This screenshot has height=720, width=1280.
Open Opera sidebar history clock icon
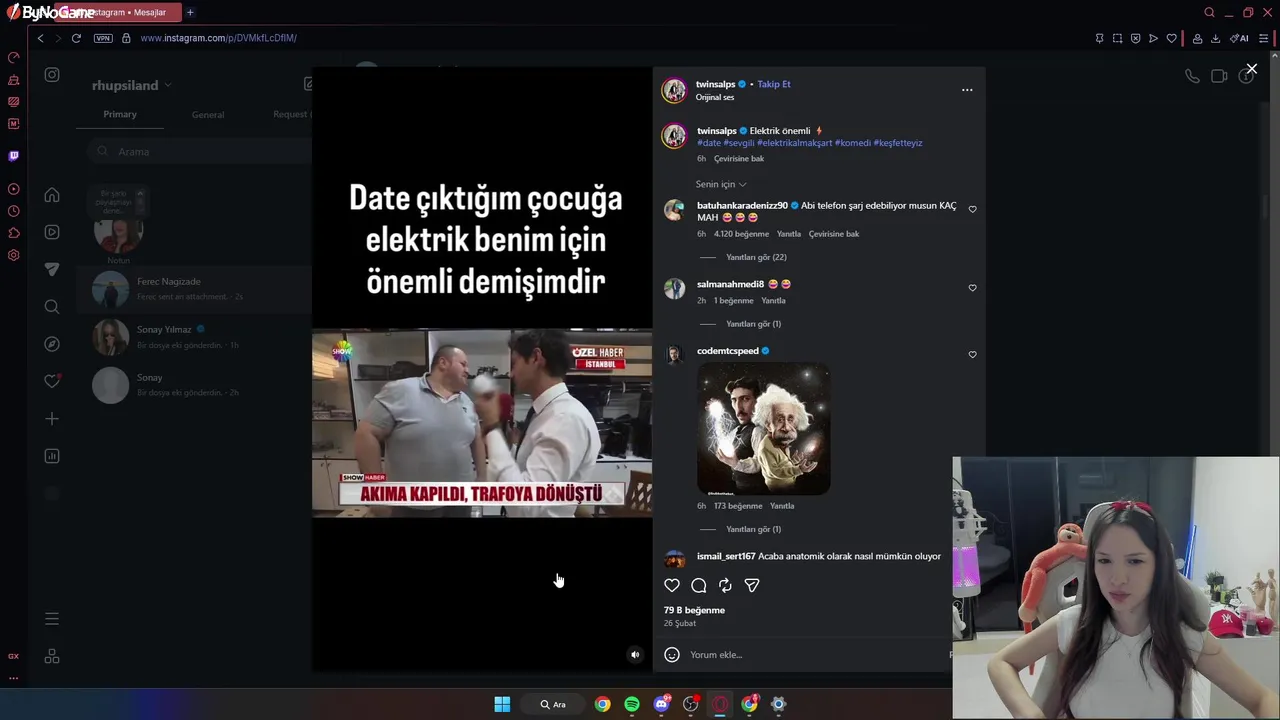pyautogui.click(x=13, y=211)
